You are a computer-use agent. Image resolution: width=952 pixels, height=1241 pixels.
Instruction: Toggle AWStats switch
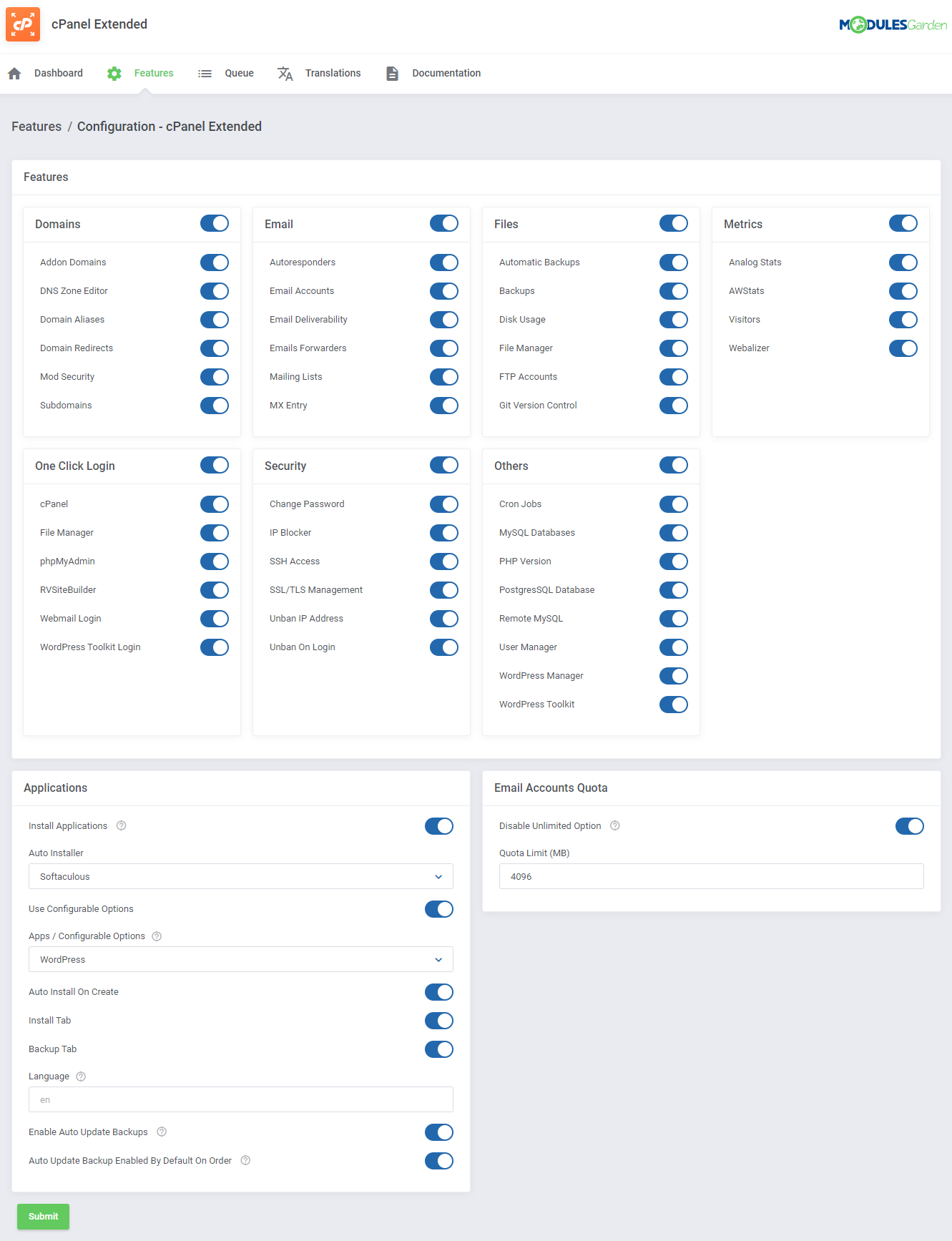pyautogui.click(x=903, y=291)
